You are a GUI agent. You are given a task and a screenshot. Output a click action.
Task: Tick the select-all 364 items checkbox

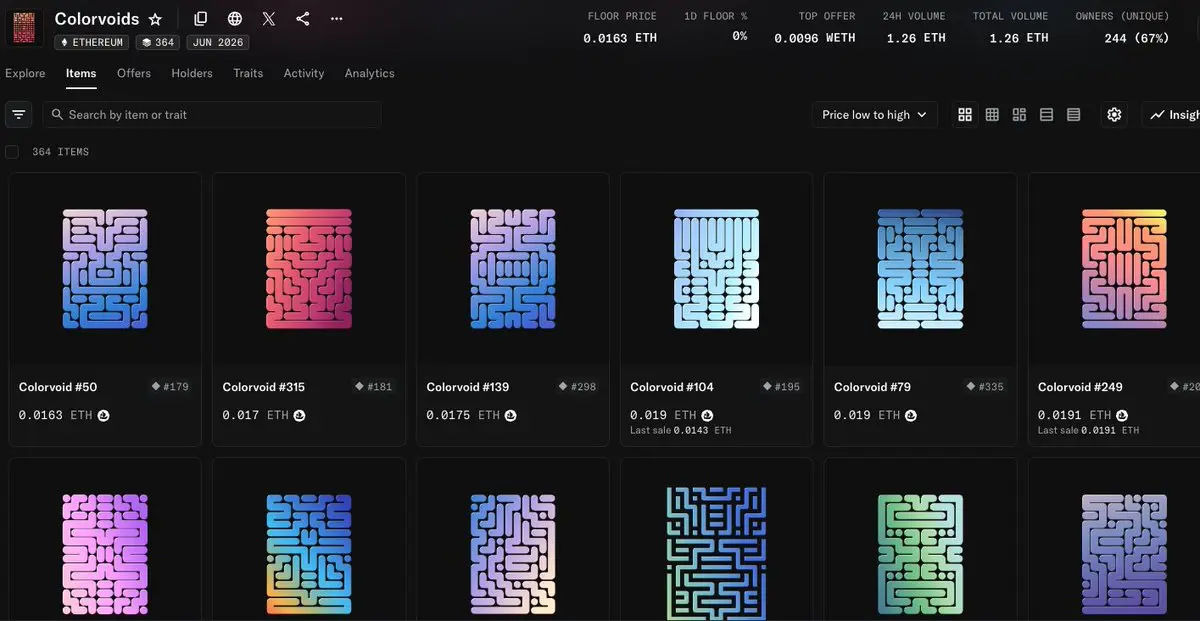12,152
